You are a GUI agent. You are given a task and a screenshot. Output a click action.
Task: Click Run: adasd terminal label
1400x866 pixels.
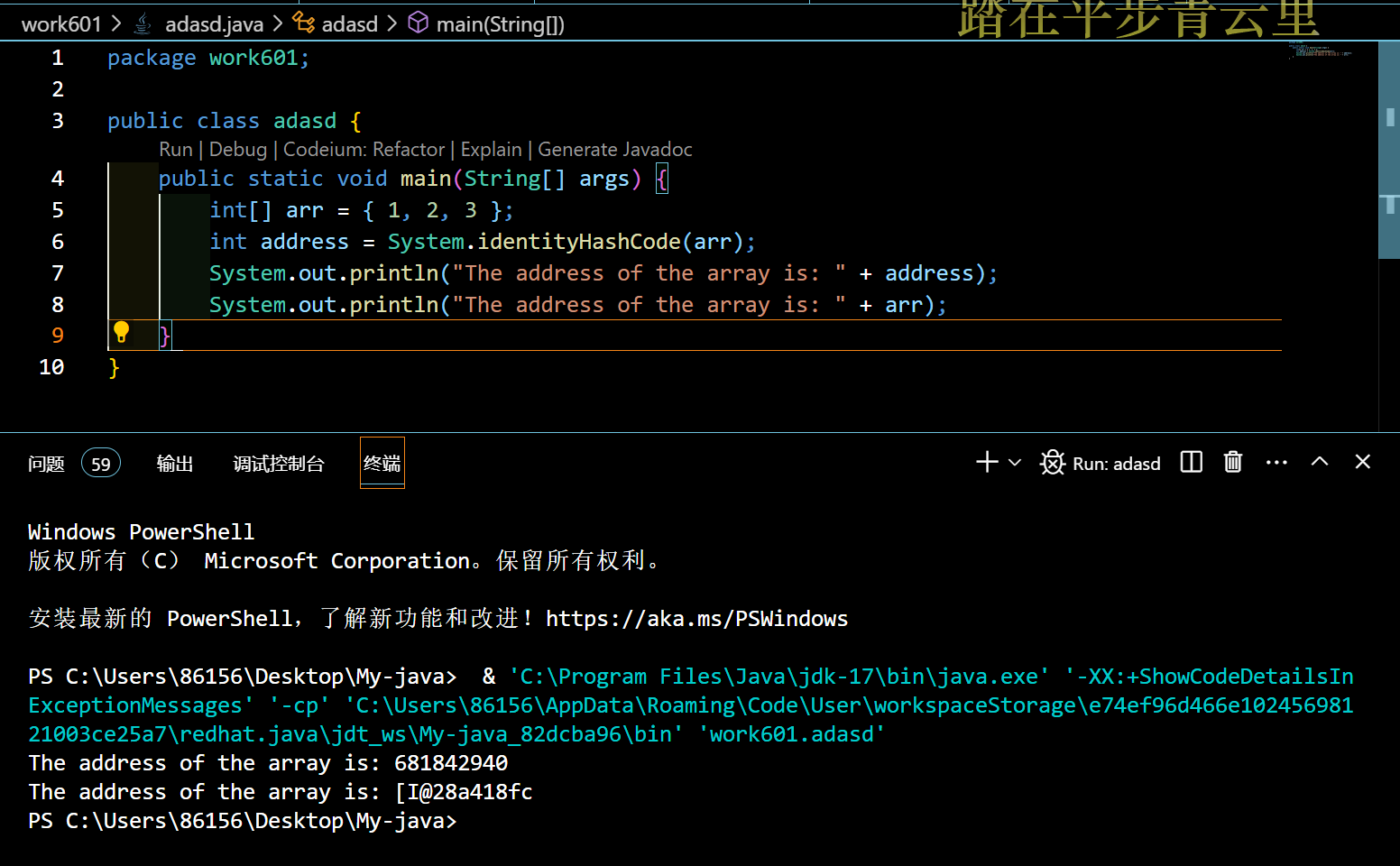(x=1116, y=464)
